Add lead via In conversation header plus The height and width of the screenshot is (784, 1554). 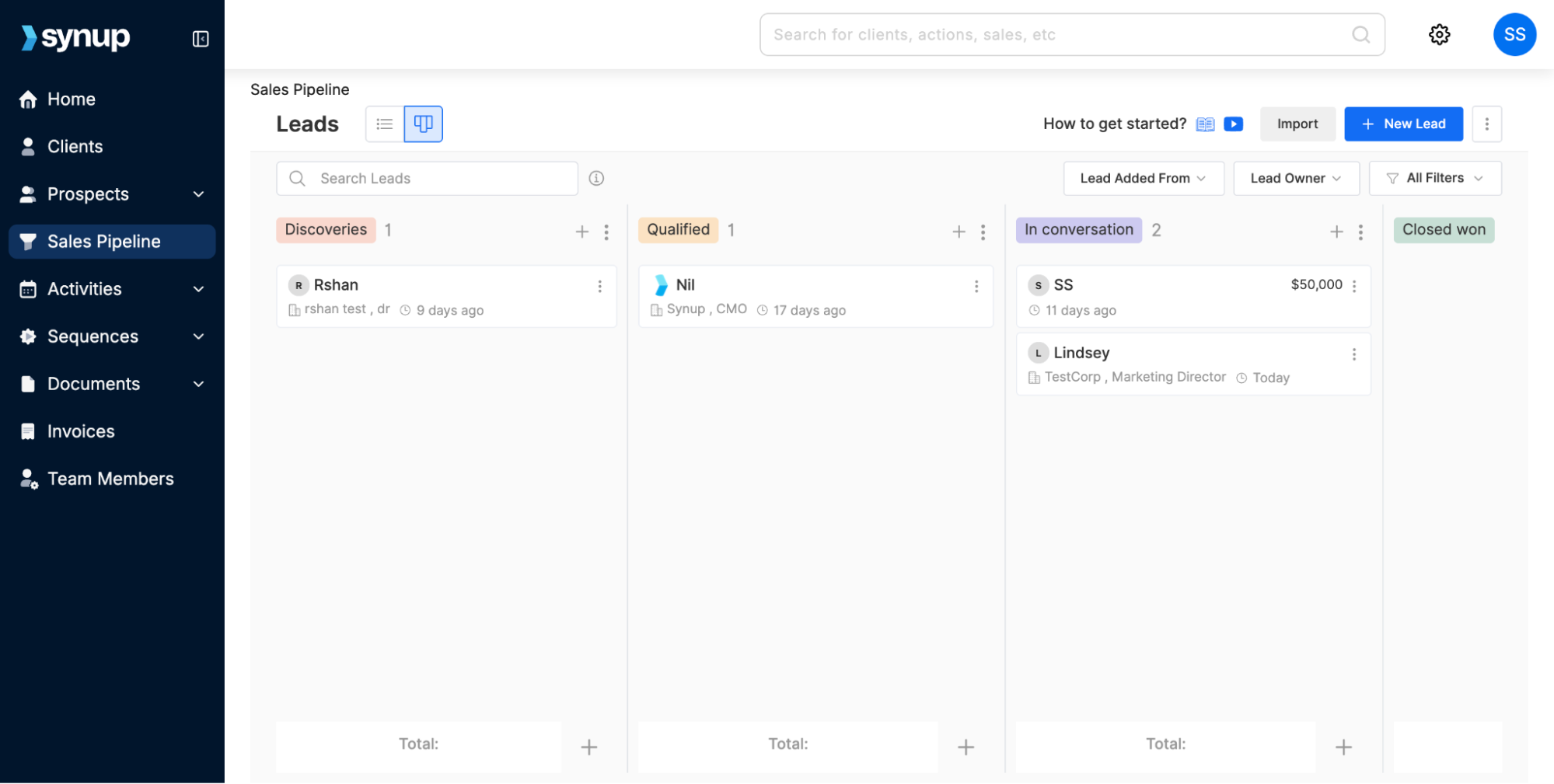point(1336,232)
